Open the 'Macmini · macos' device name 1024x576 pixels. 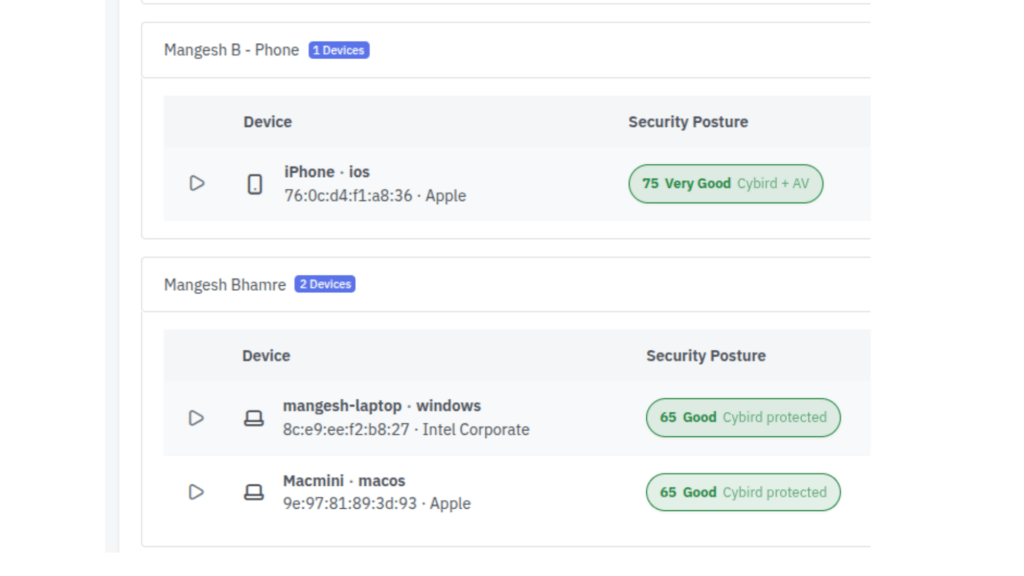[x=344, y=481]
